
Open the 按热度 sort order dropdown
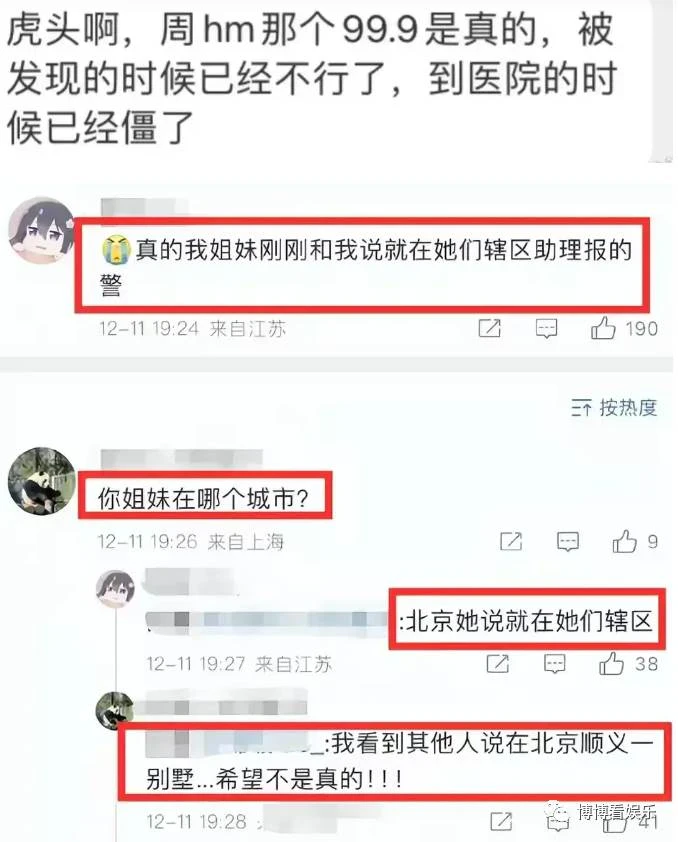click(x=614, y=408)
